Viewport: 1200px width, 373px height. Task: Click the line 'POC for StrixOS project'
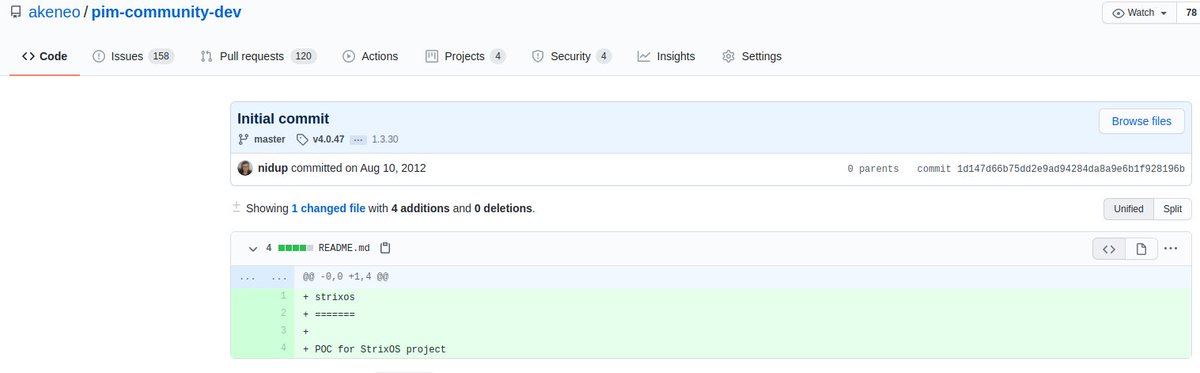pos(381,349)
